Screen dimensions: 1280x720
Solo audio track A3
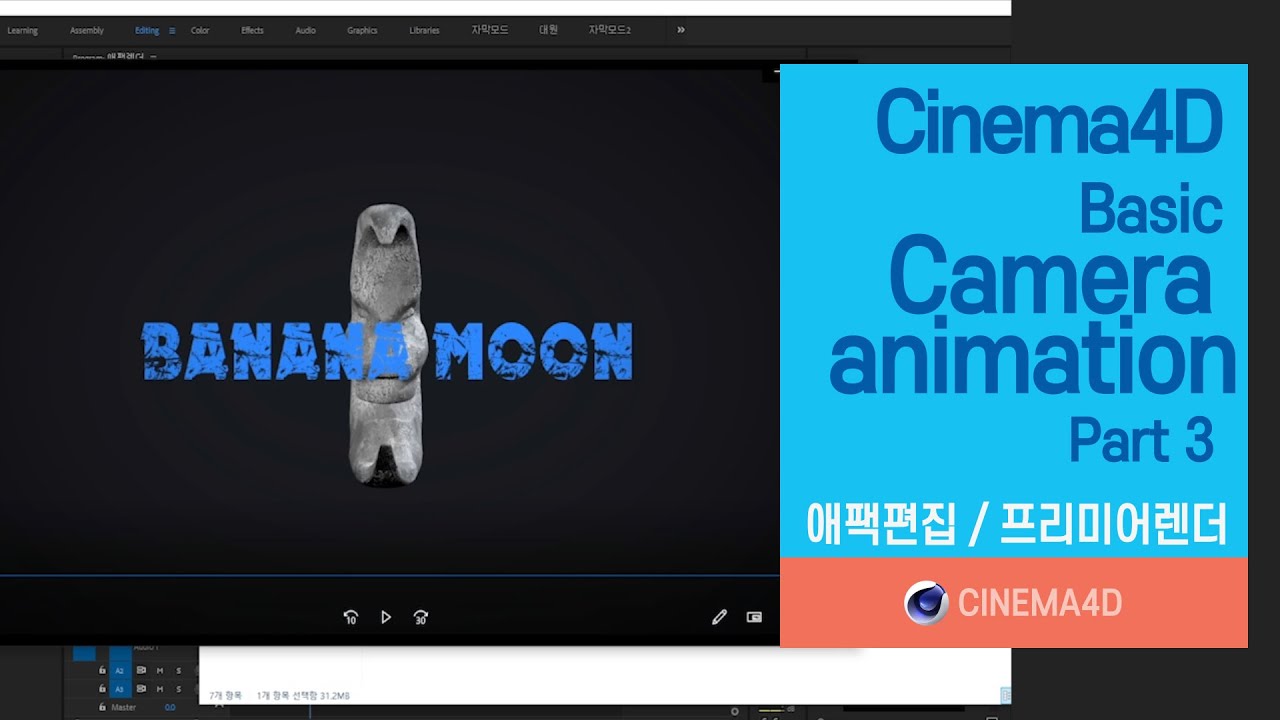click(x=179, y=689)
